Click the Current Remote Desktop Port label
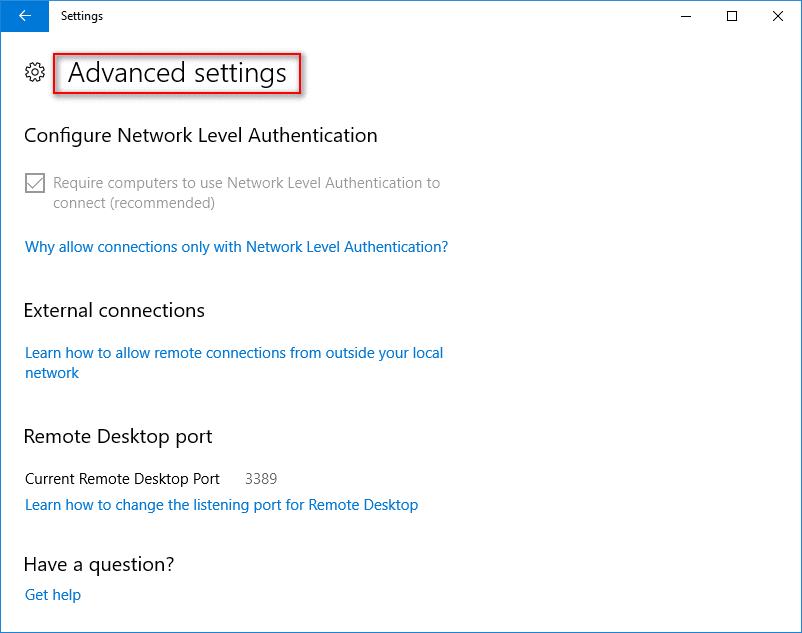Viewport: 802px width, 633px height. (x=122, y=478)
